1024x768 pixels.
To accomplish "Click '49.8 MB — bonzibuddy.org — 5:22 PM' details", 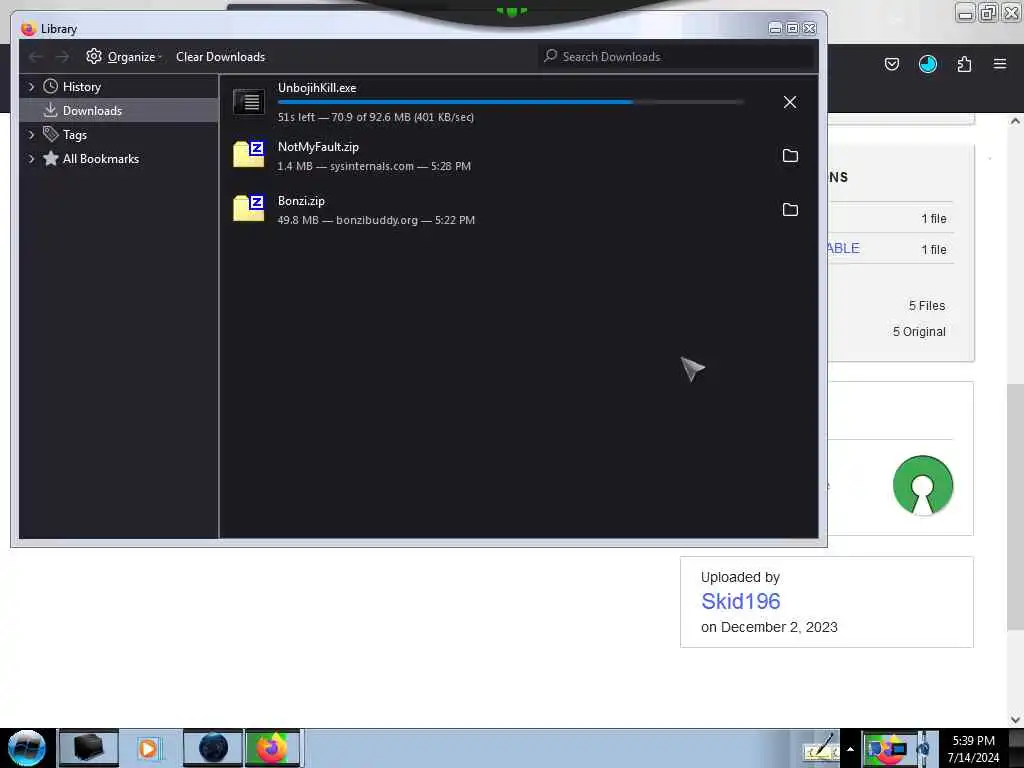I will (376, 220).
